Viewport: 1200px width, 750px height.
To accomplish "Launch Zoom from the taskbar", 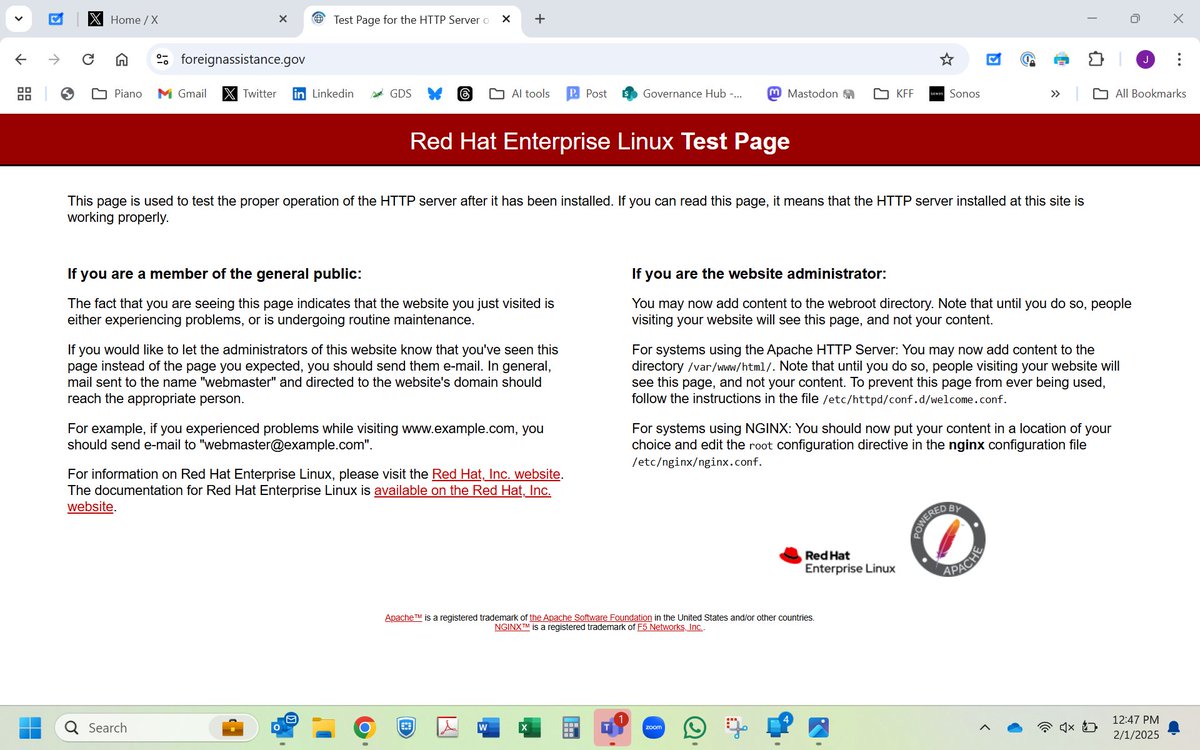I will pos(654,727).
